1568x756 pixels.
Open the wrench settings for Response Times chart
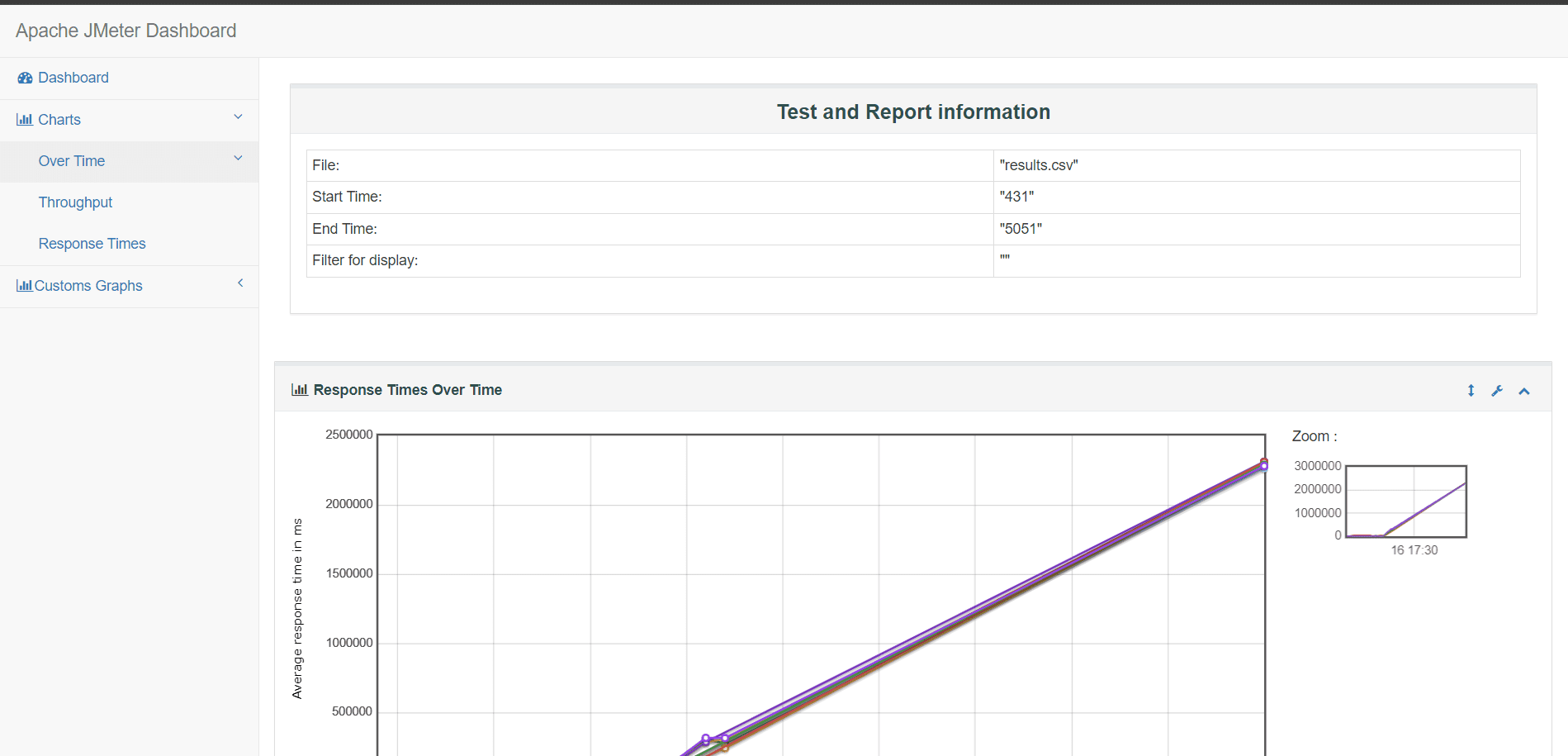point(1497,390)
